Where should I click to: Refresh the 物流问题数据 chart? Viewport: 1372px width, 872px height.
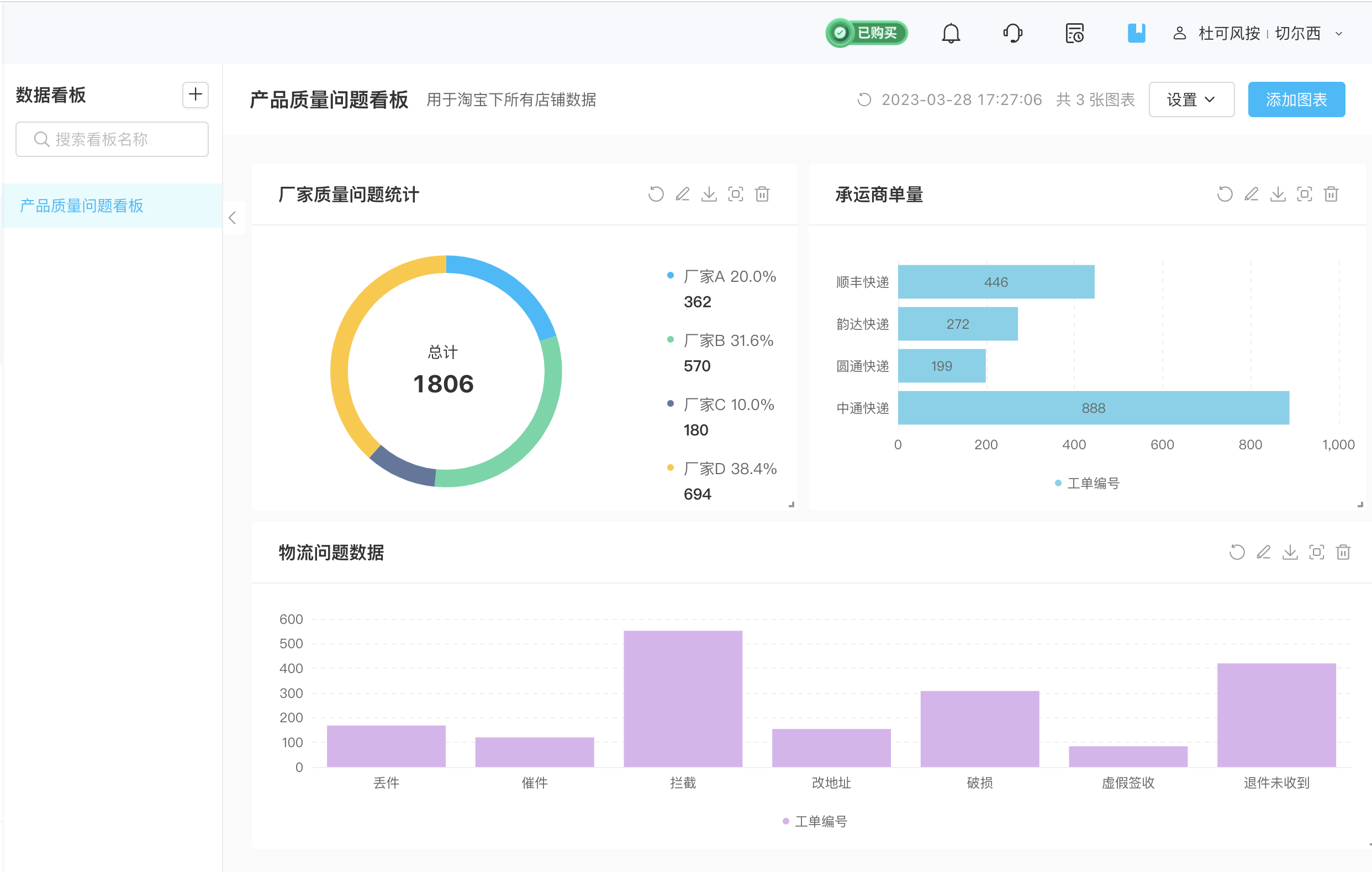1237,552
